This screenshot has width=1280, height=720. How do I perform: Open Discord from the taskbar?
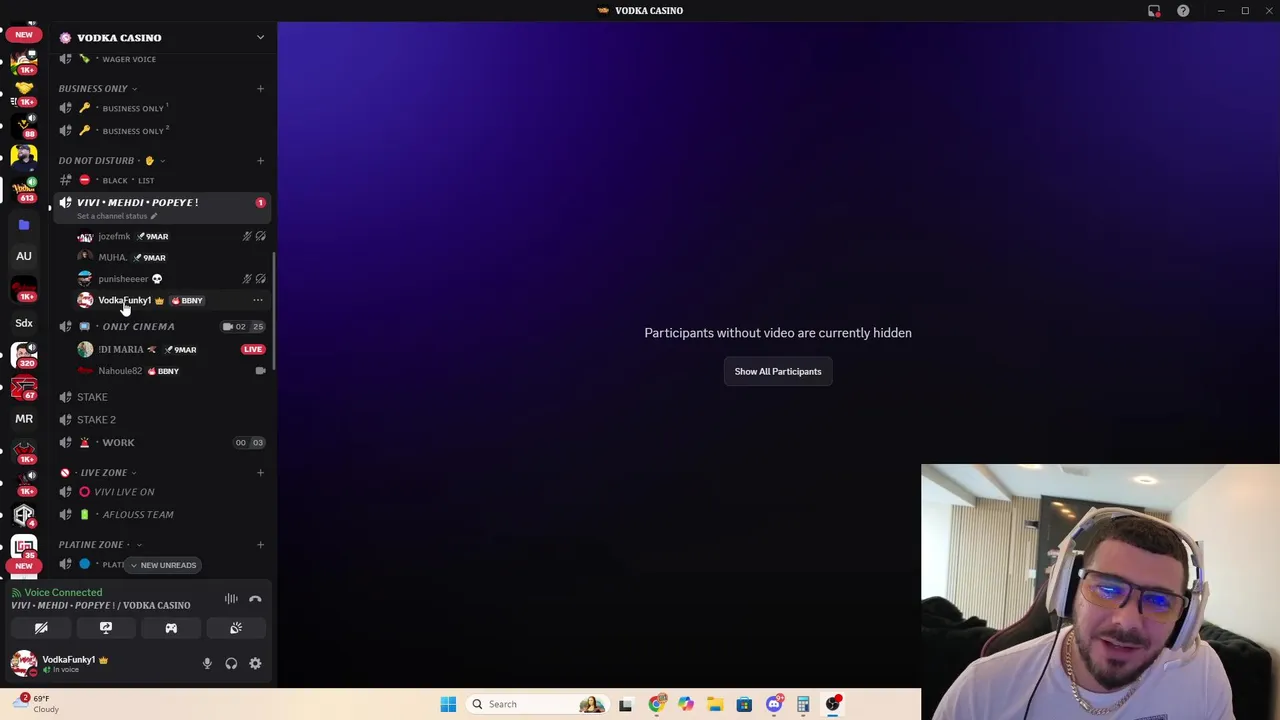coord(774,704)
